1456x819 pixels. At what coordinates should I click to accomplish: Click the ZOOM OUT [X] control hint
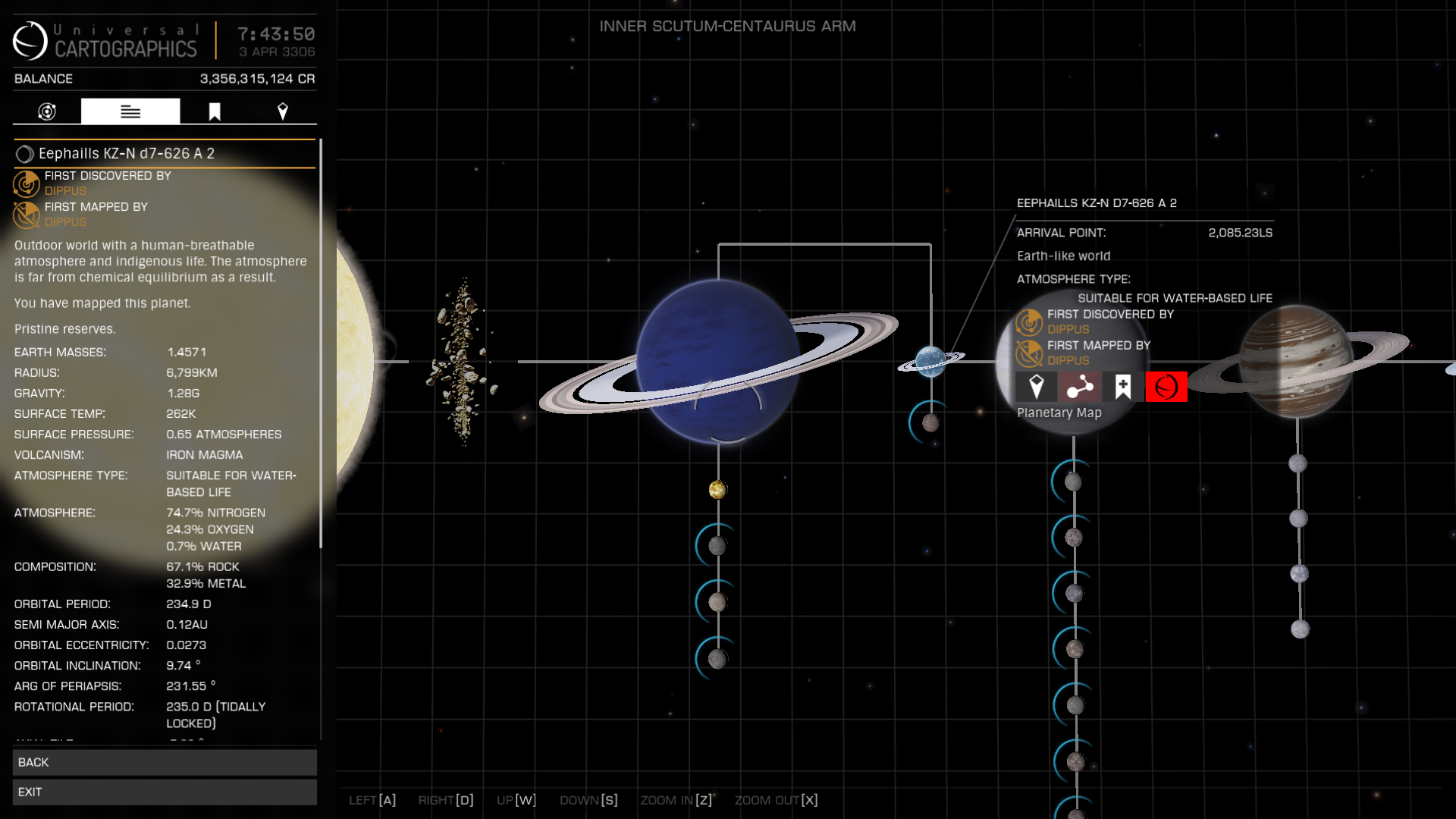coord(777,800)
